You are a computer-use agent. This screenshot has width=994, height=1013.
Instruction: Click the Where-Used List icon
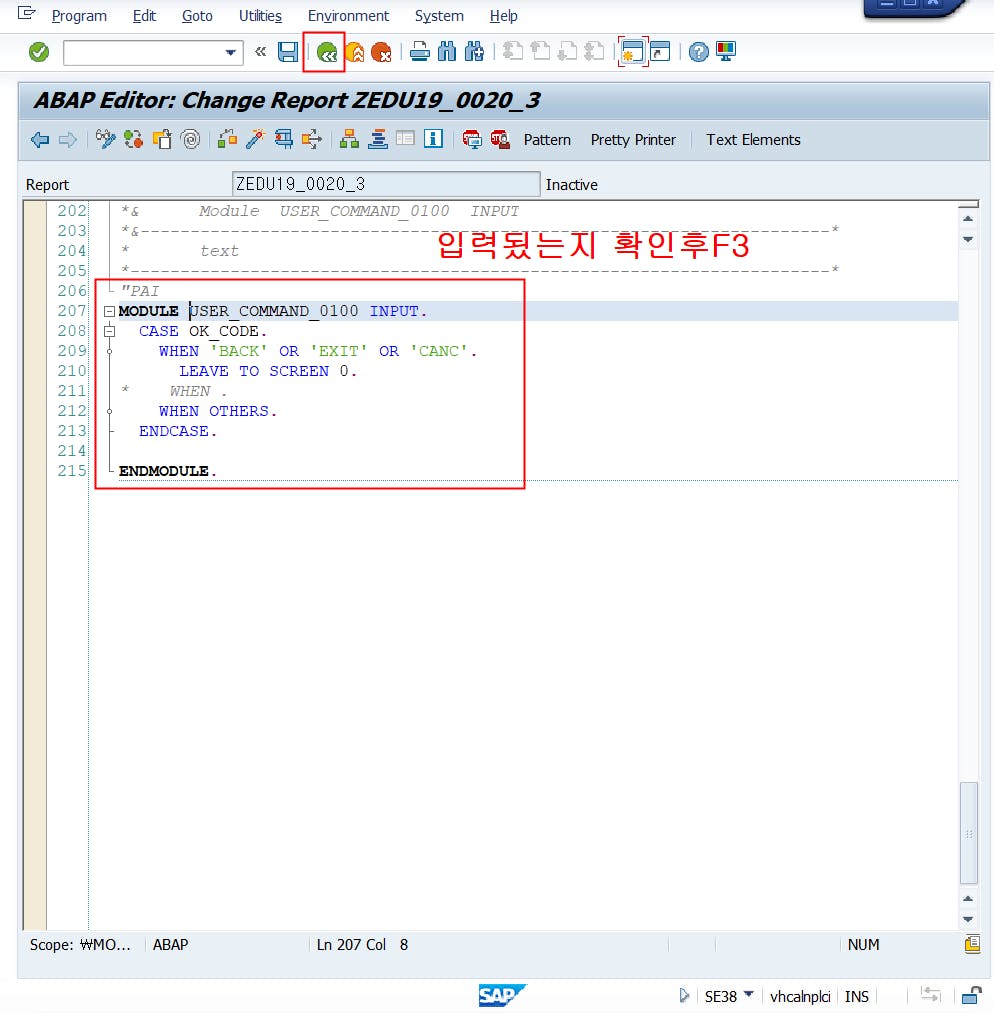coord(312,140)
